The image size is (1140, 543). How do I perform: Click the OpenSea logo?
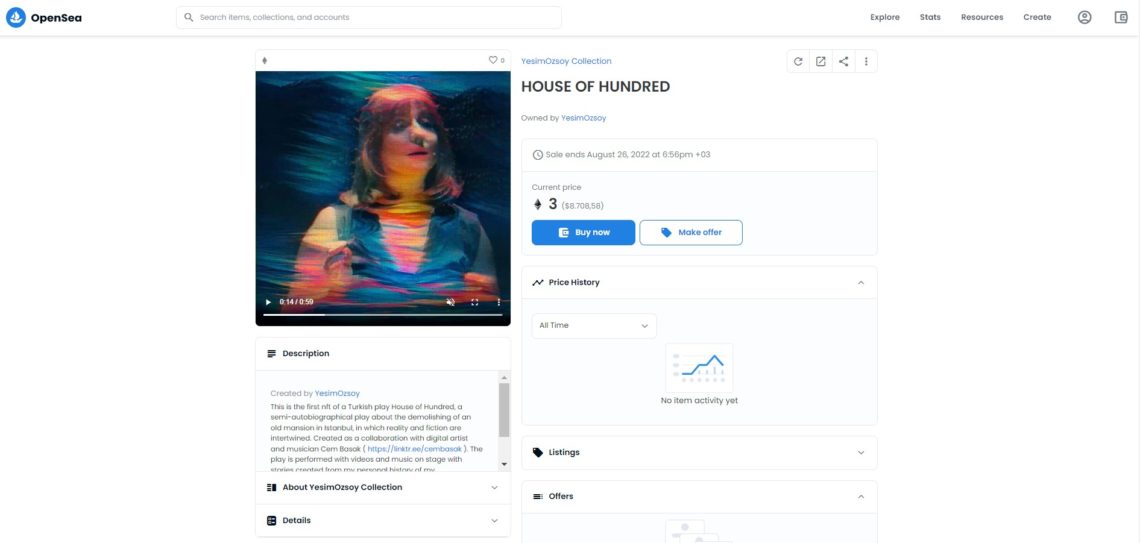pos(44,17)
